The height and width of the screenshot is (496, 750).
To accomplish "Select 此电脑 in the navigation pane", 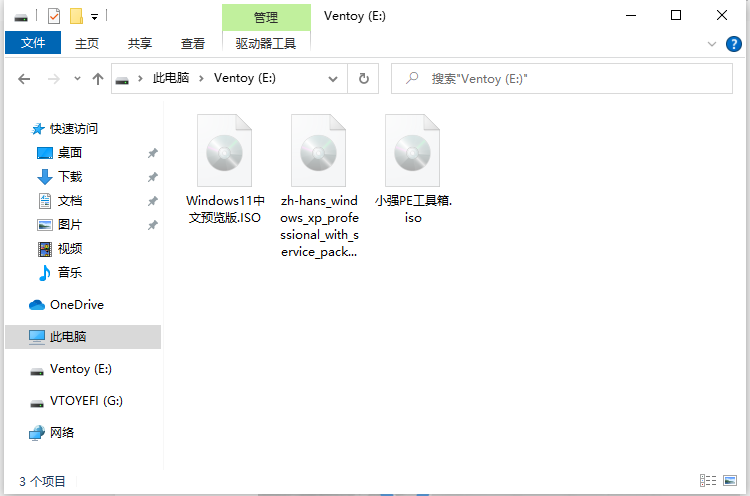I will [83, 337].
